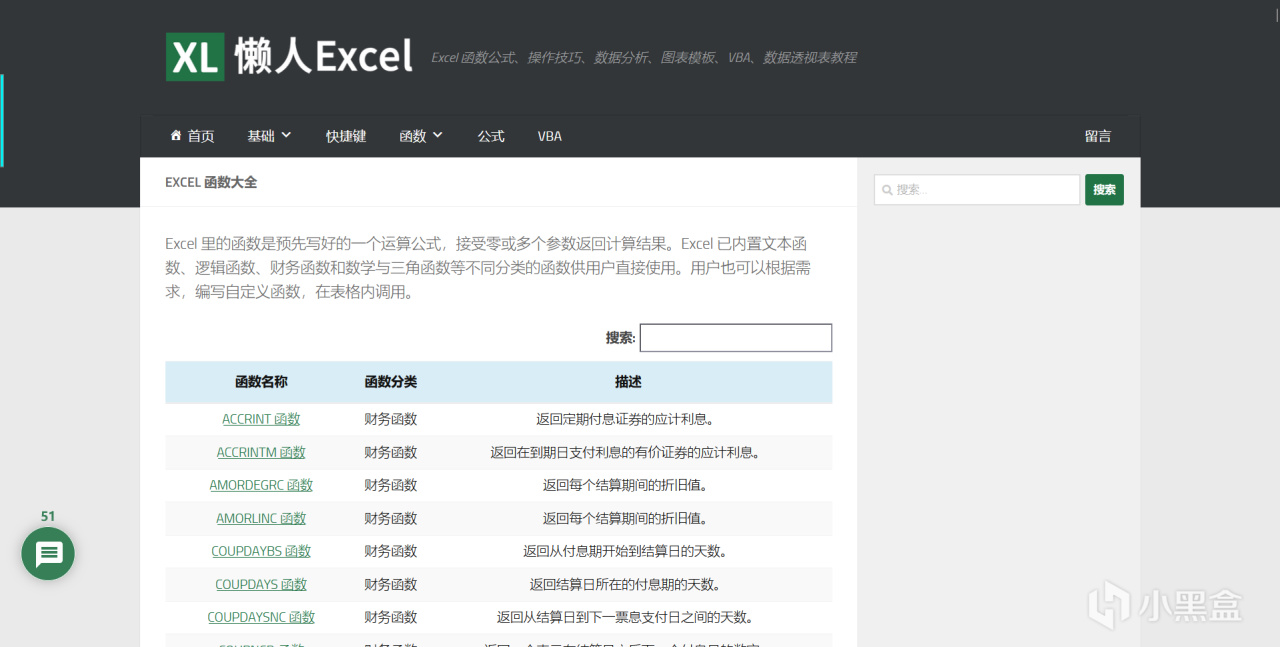Expand the 基础 menu chevron
The height and width of the screenshot is (647, 1280).
(x=286, y=135)
